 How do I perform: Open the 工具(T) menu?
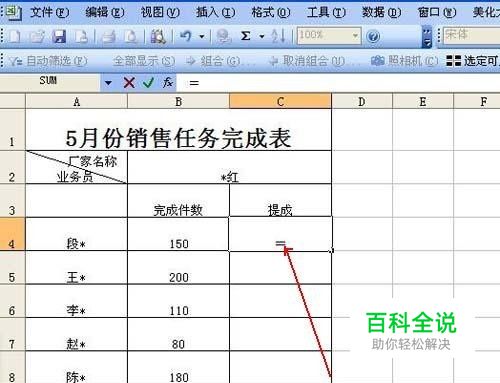point(326,13)
